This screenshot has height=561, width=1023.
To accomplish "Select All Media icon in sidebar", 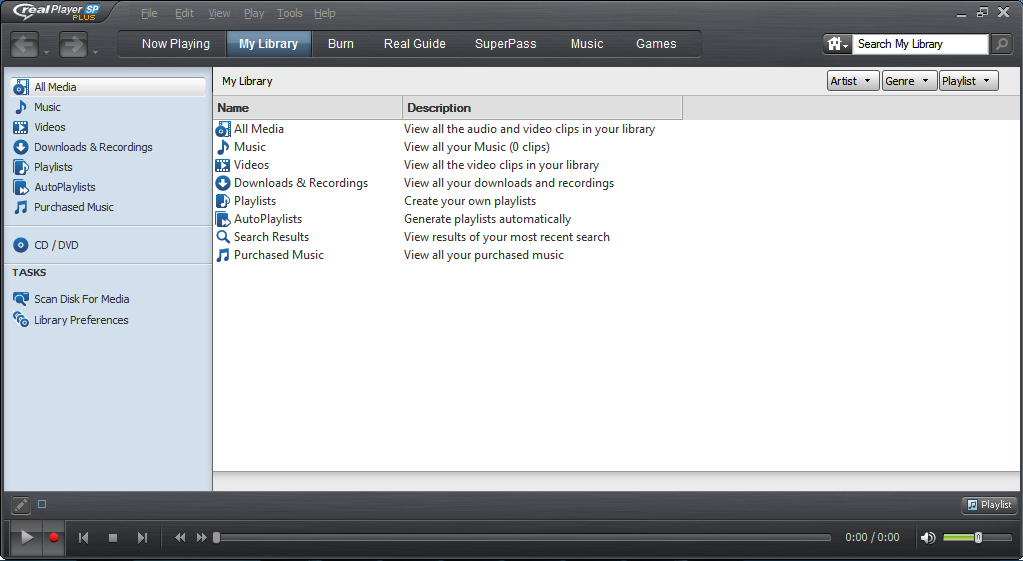I will 21,87.
